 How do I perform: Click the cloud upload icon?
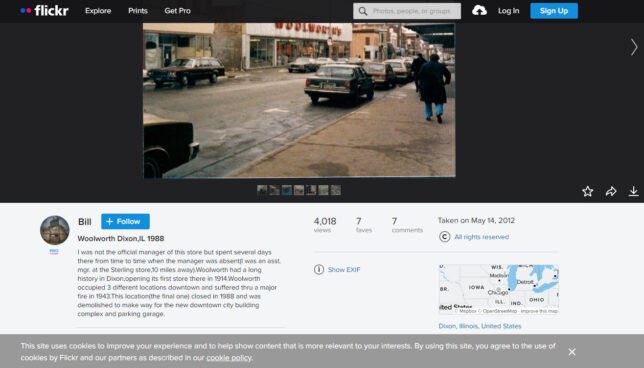pyautogui.click(x=479, y=11)
